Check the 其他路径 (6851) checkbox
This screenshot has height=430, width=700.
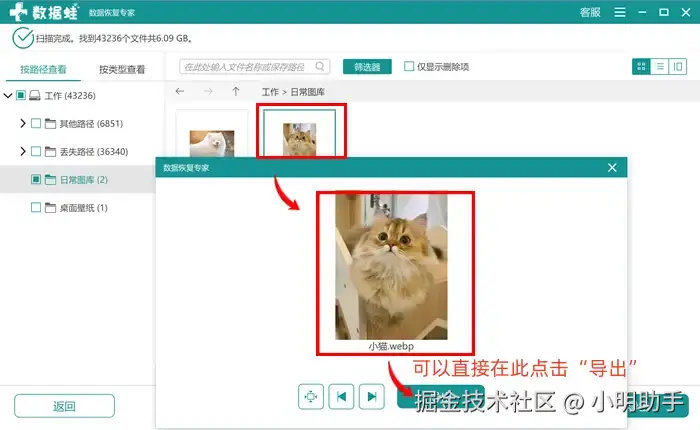pos(36,123)
